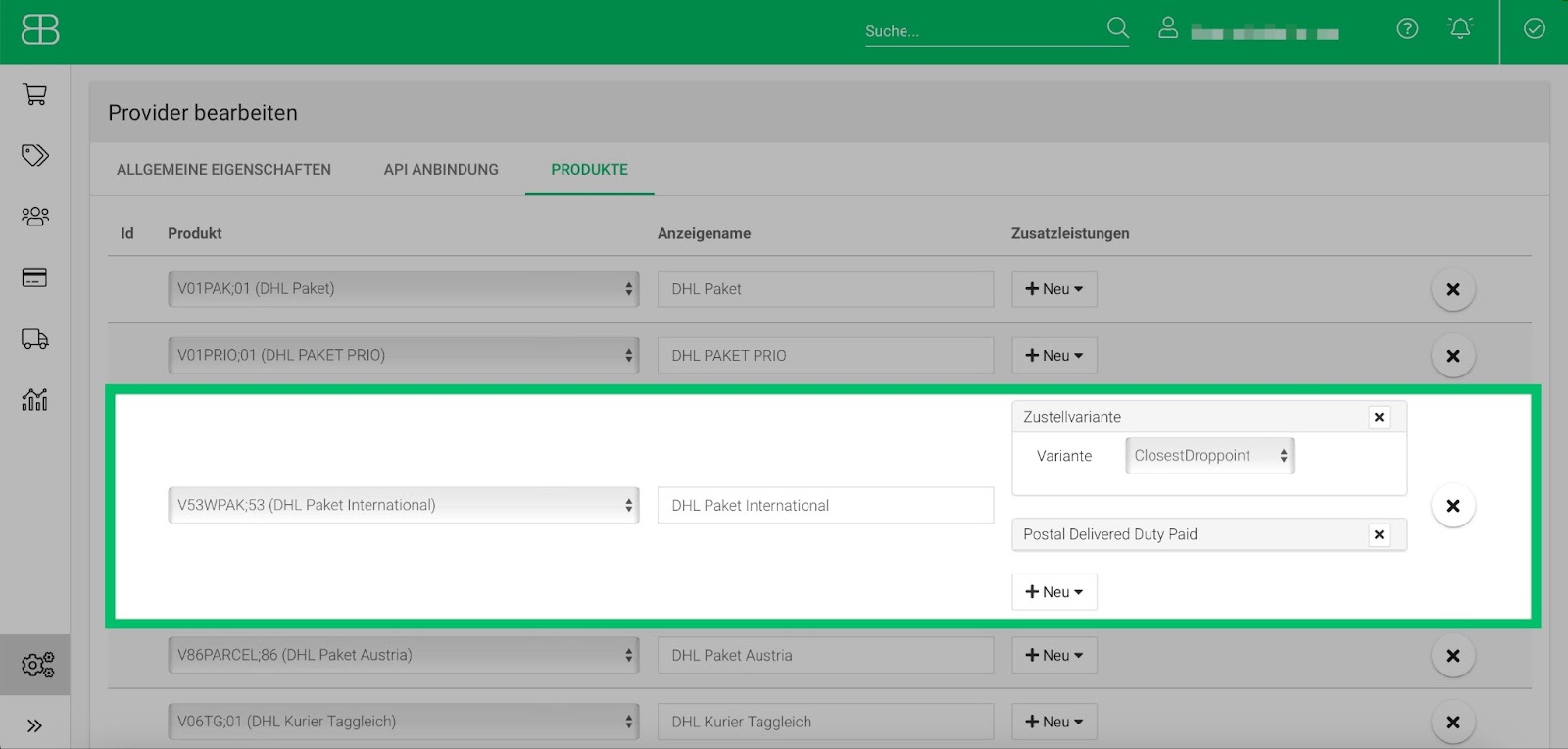Open the price tags articles section
The height and width of the screenshot is (749, 1568).
(x=35, y=155)
